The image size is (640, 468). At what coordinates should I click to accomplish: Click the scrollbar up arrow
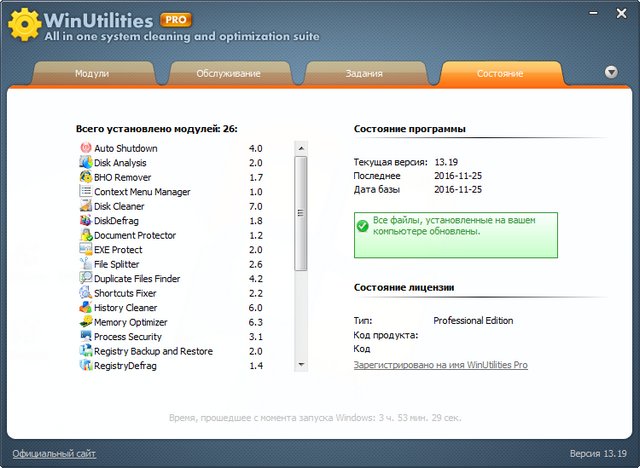(301, 147)
